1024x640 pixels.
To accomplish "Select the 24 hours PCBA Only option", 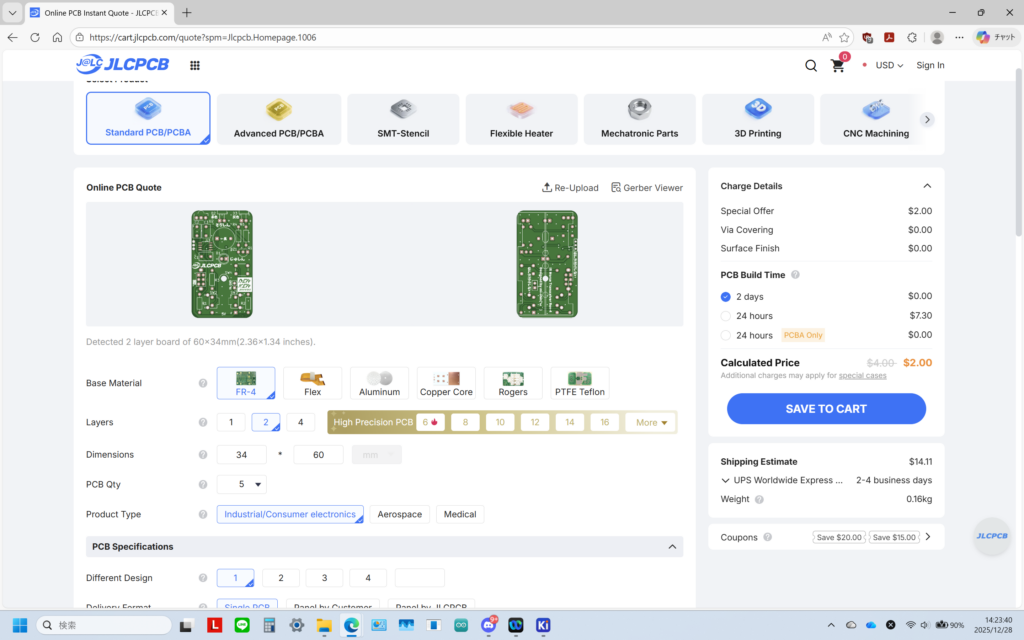I will pyautogui.click(x=726, y=335).
